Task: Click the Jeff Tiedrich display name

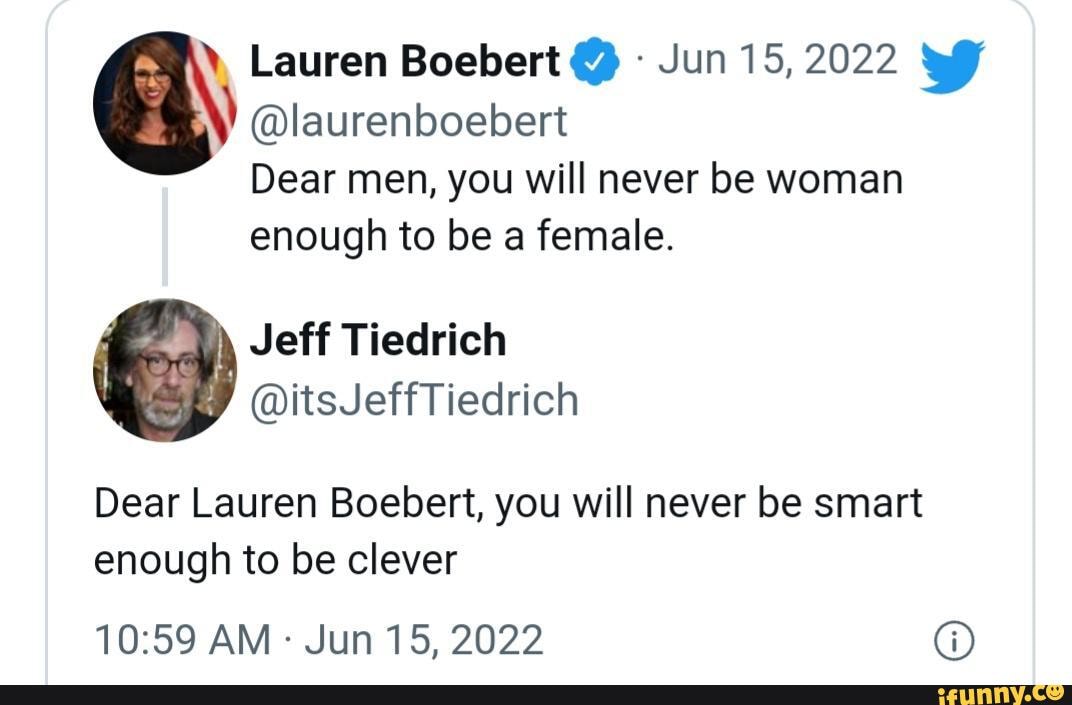Action: [378, 340]
